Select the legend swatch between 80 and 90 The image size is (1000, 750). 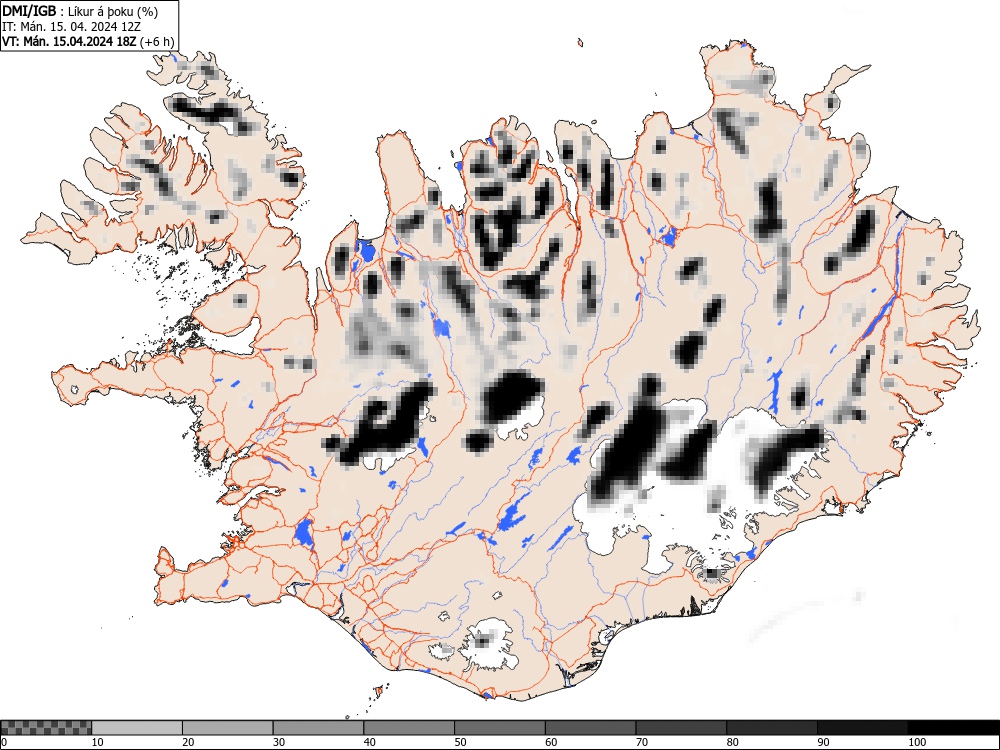[x=772, y=728]
